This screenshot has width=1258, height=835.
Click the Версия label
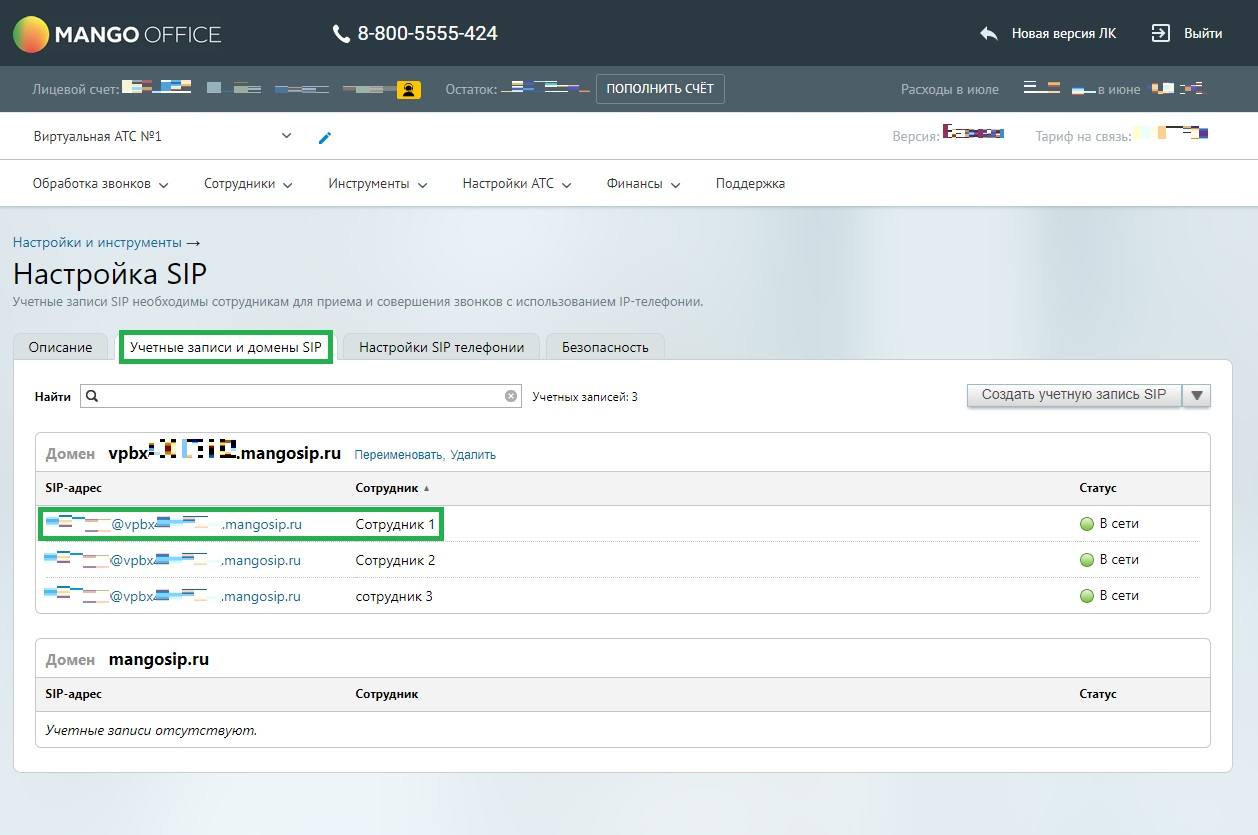[x=916, y=137]
